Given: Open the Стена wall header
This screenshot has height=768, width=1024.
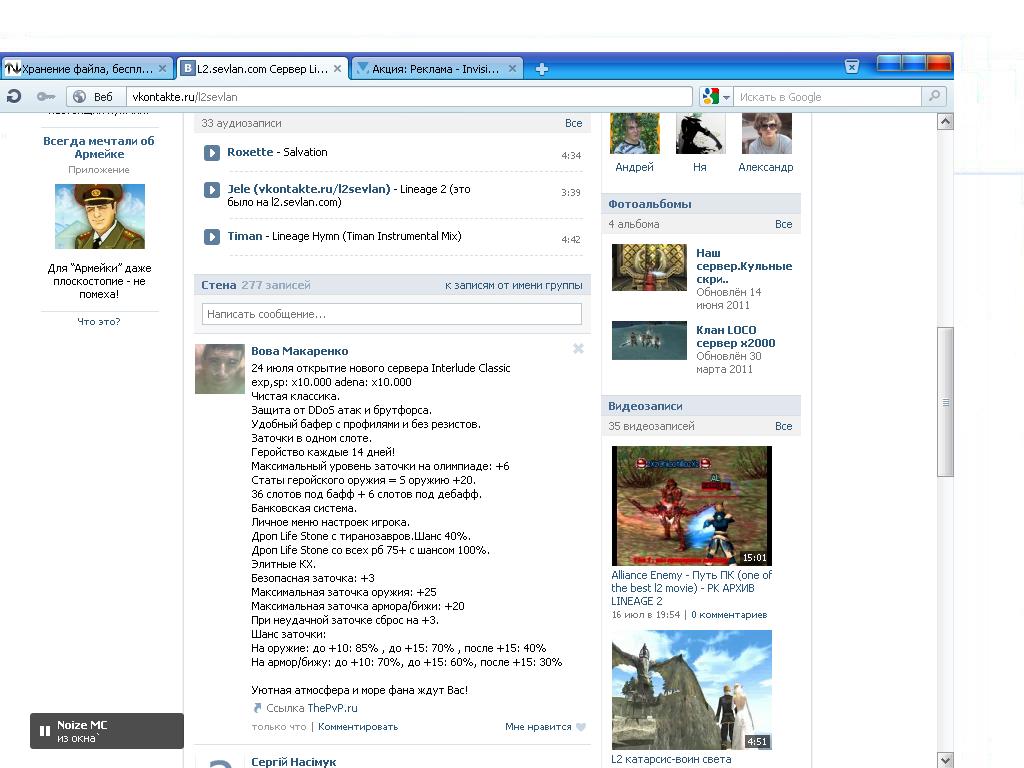Looking at the screenshot, I should click(x=219, y=285).
